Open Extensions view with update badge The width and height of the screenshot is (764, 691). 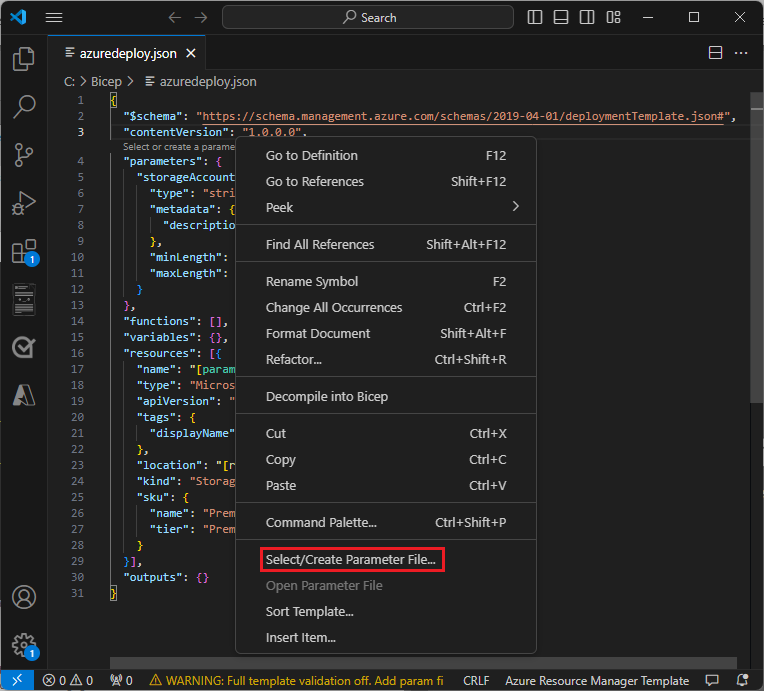pos(24,251)
